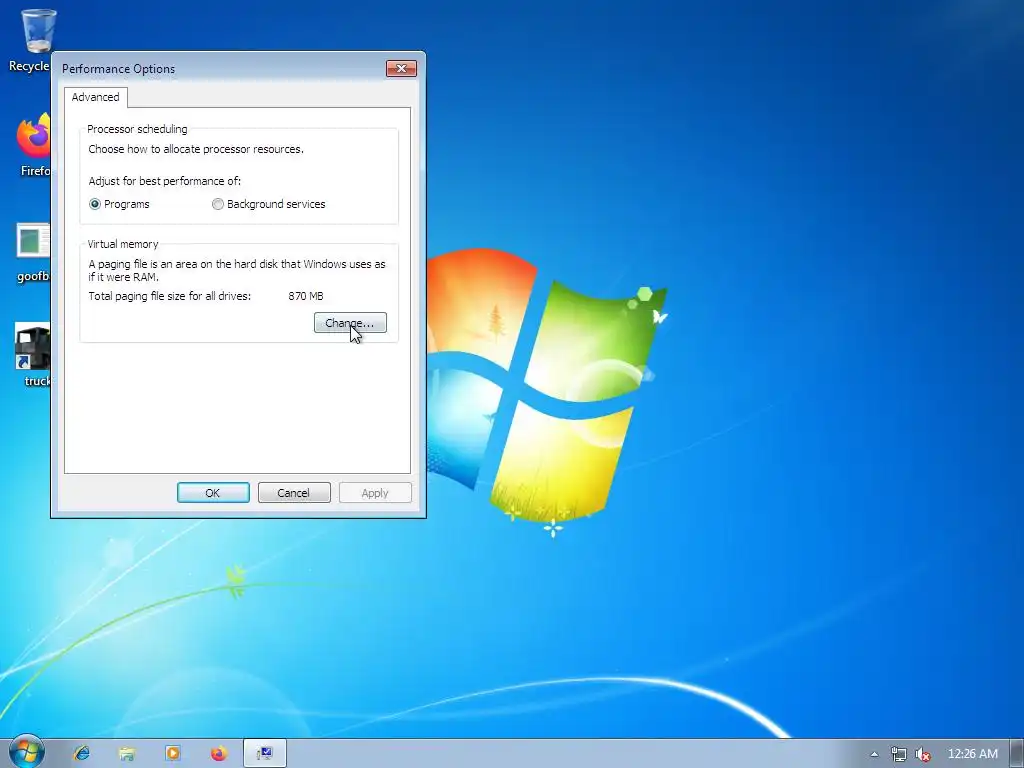Click the 870 MB paging file value
This screenshot has height=768, width=1024.
click(306, 296)
